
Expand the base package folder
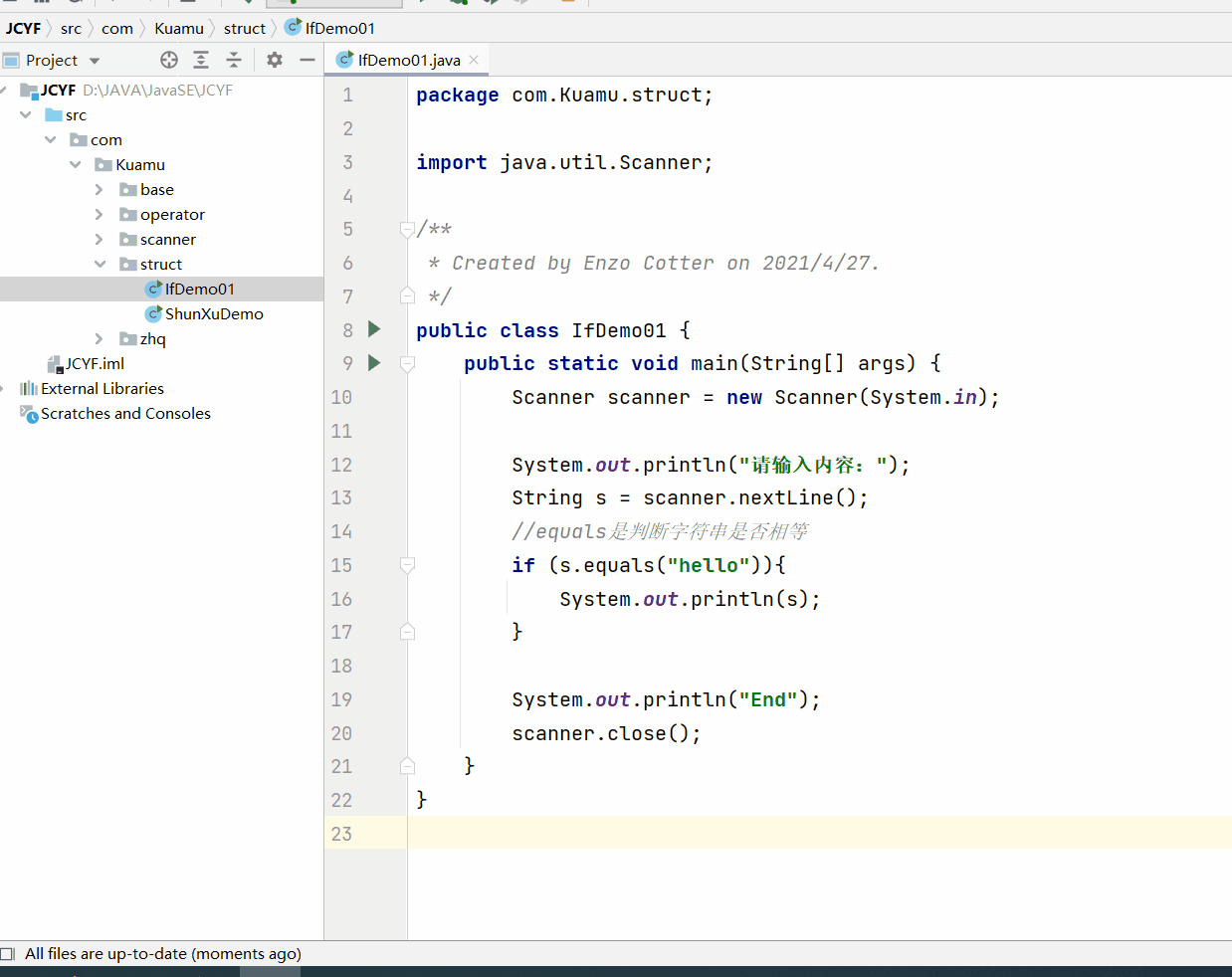pyautogui.click(x=99, y=189)
